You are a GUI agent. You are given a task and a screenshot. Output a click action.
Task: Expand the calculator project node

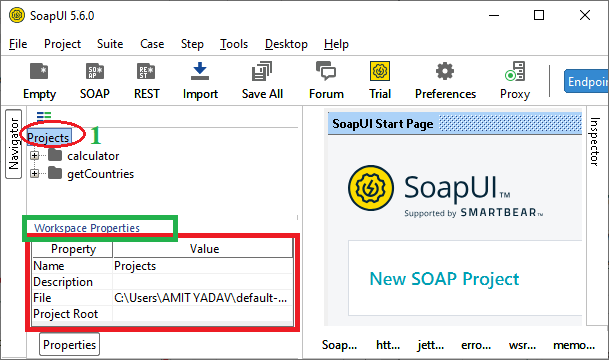(35, 155)
